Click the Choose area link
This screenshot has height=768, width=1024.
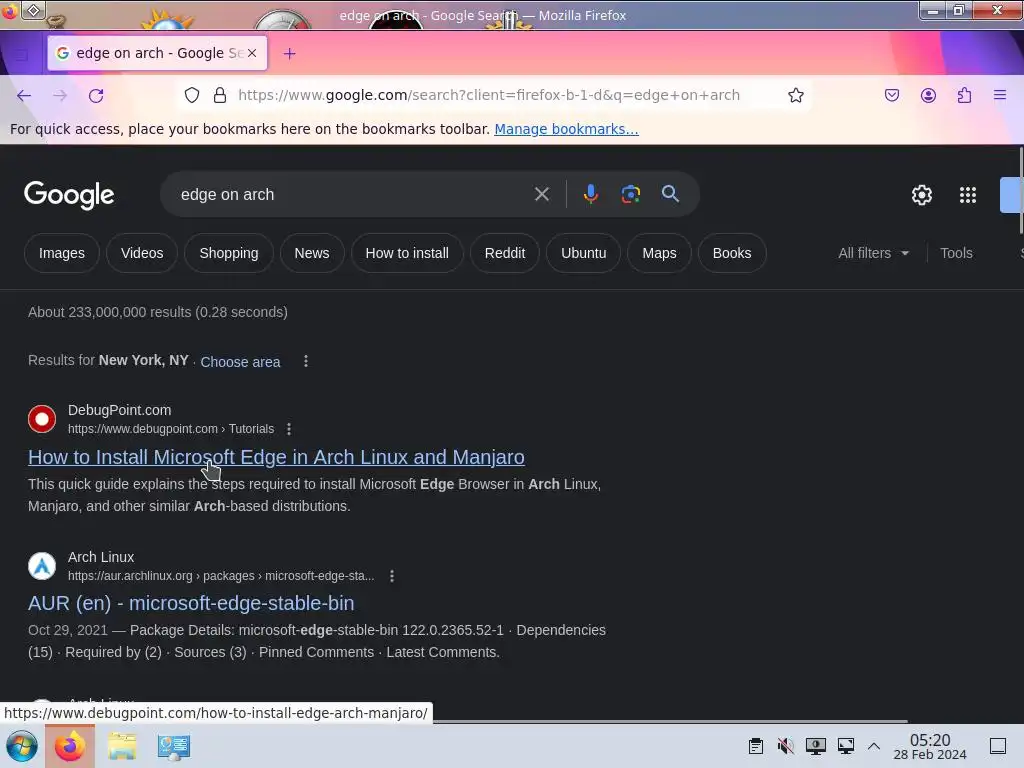point(240,362)
